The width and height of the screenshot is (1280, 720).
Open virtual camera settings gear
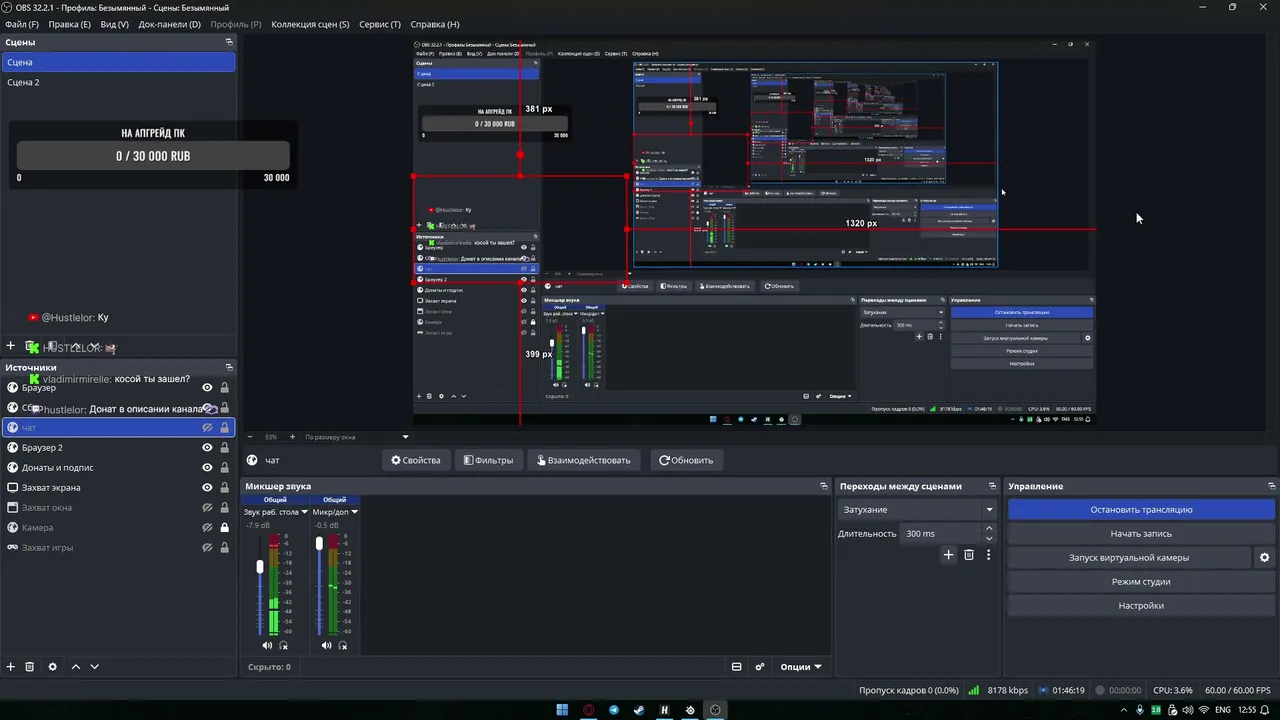1265,558
